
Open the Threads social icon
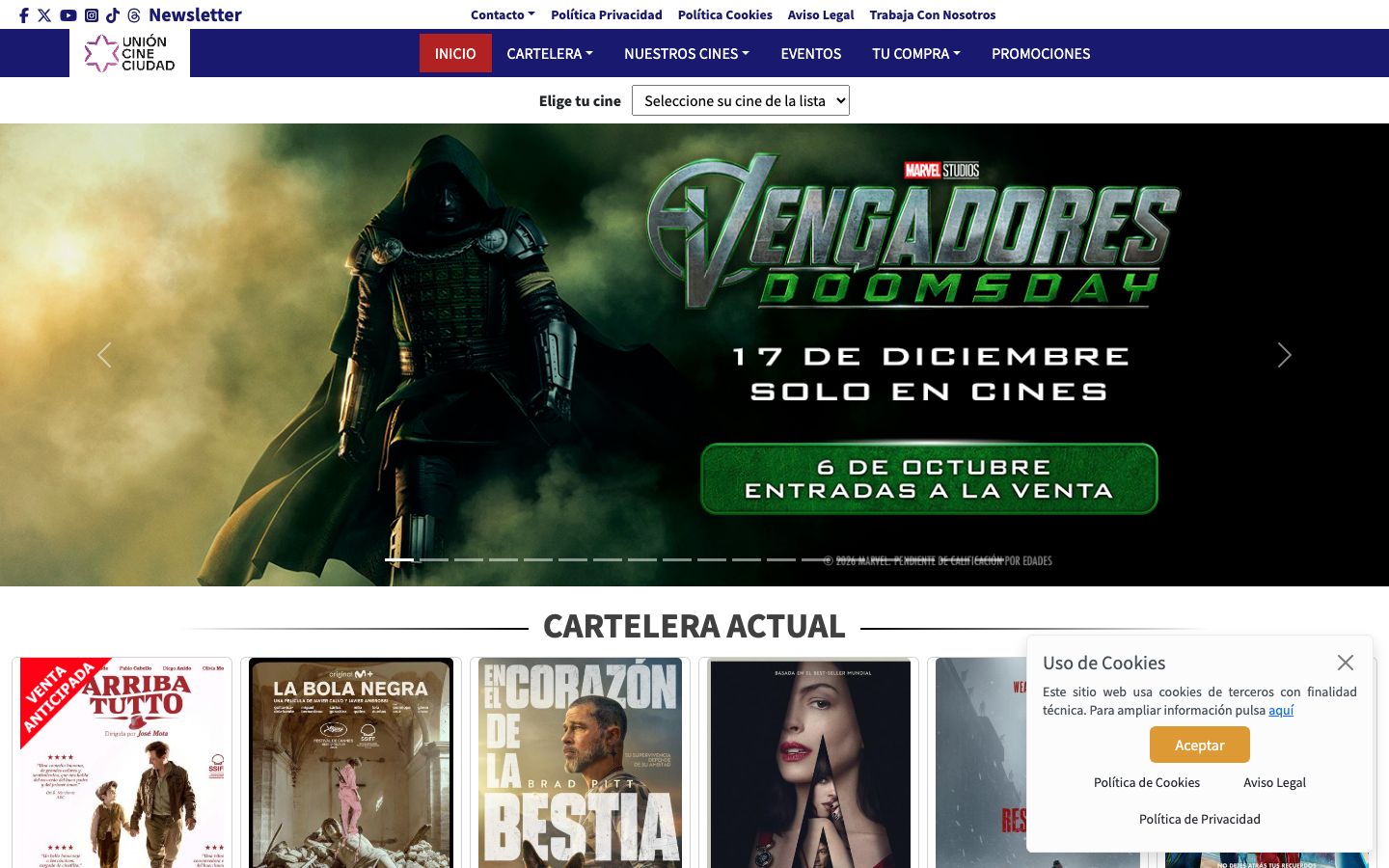point(134,15)
